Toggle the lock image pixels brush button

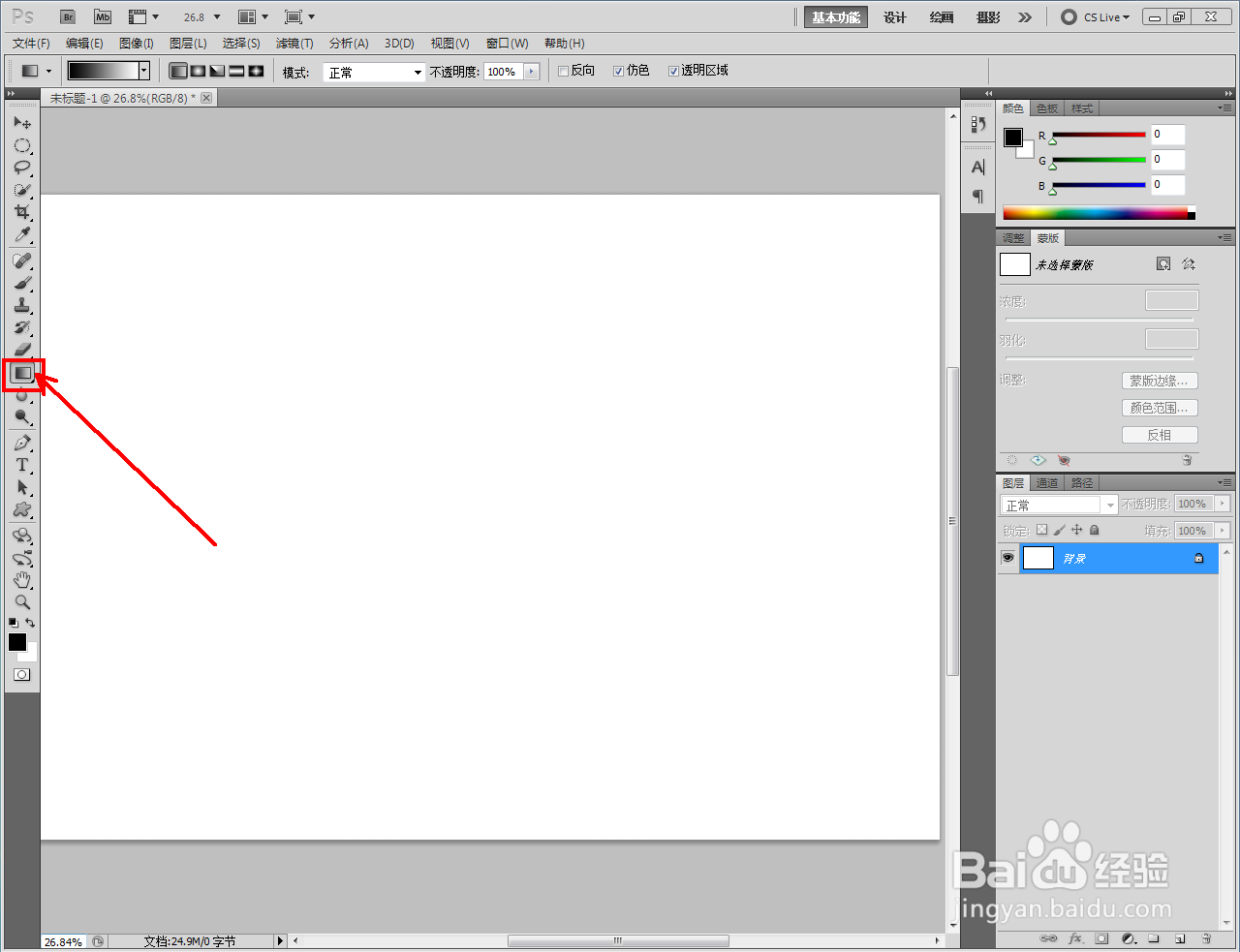pyautogui.click(x=1060, y=531)
